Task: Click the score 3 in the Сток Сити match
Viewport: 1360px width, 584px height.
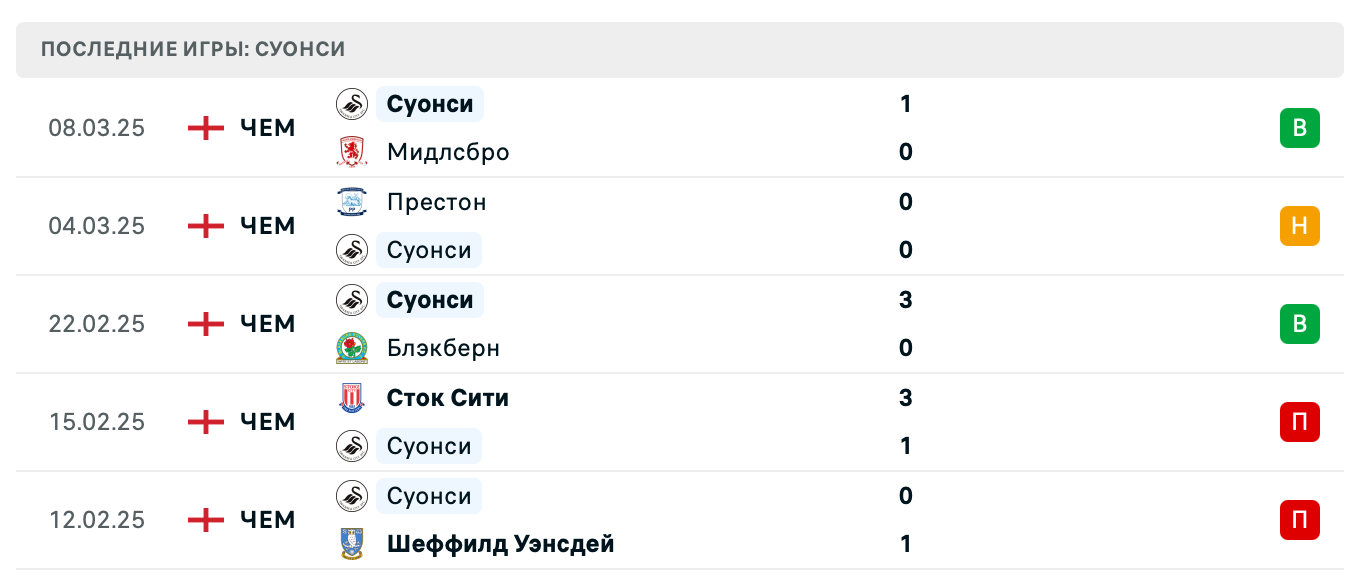Action: (x=905, y=398)
